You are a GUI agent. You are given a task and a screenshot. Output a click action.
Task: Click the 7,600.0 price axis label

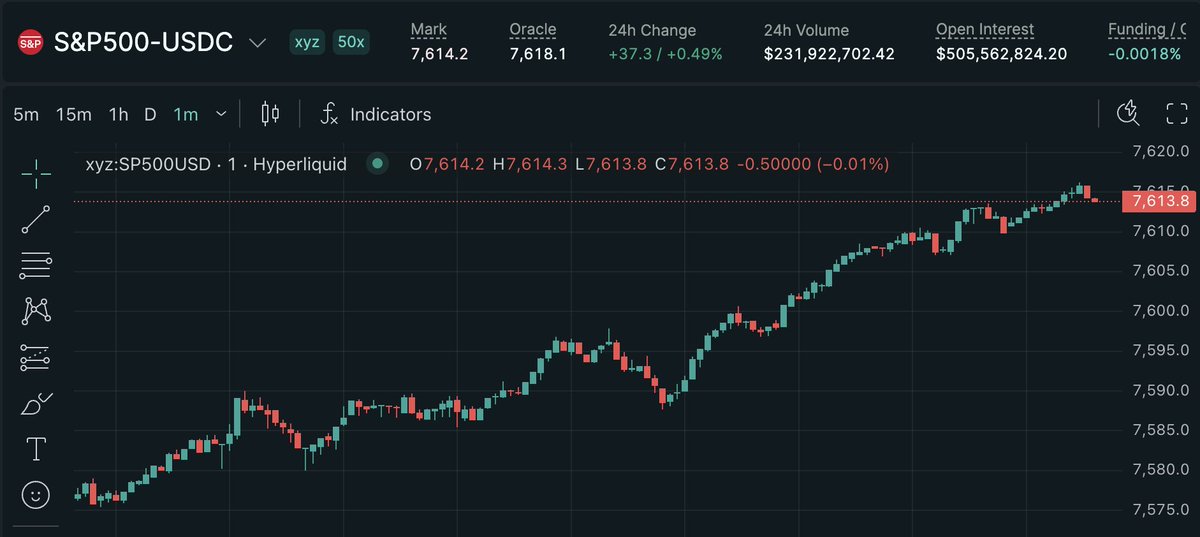point(1161,311)
